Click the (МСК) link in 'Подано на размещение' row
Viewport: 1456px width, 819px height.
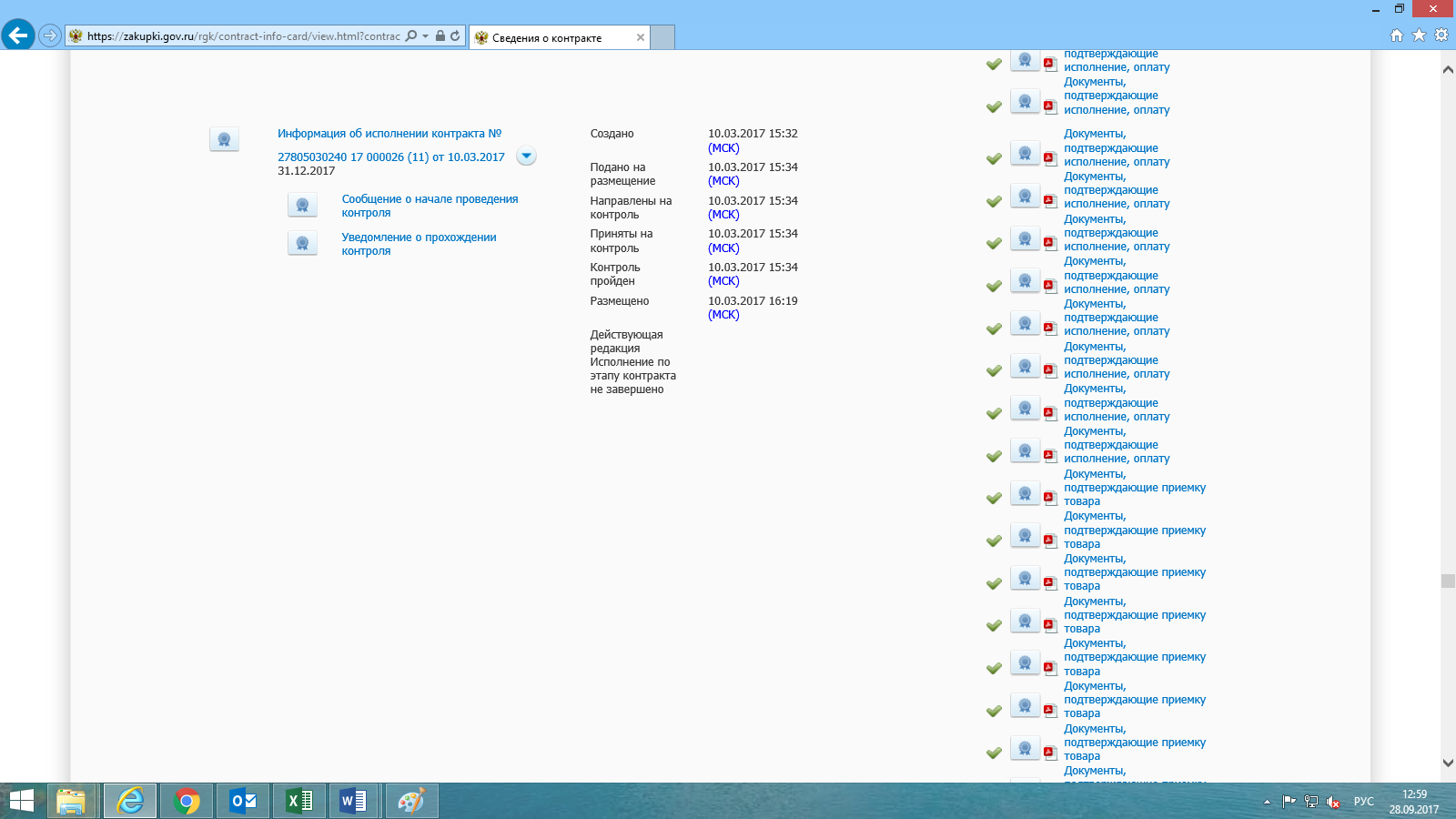723,181
